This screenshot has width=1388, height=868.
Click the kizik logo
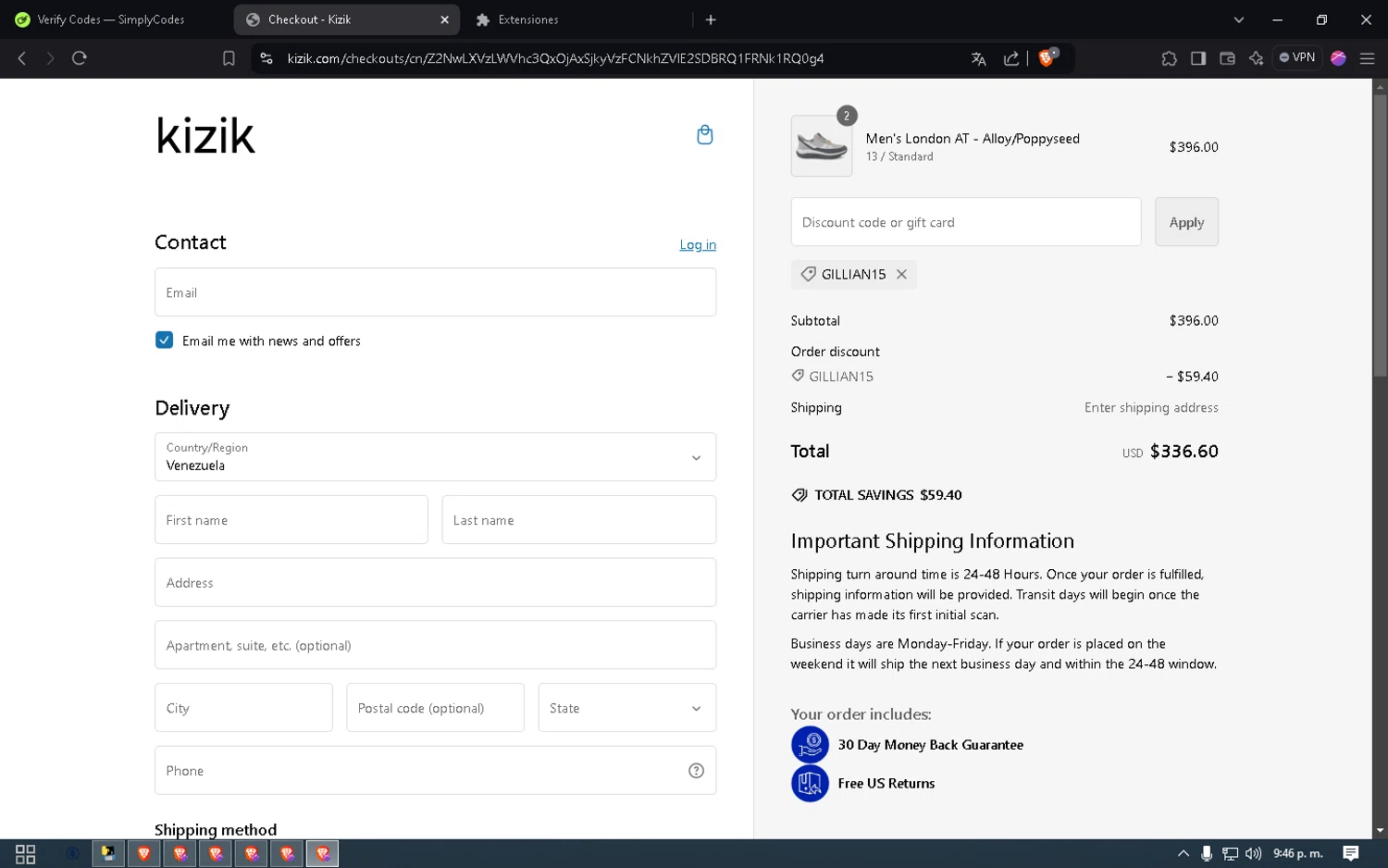(204, 136)
